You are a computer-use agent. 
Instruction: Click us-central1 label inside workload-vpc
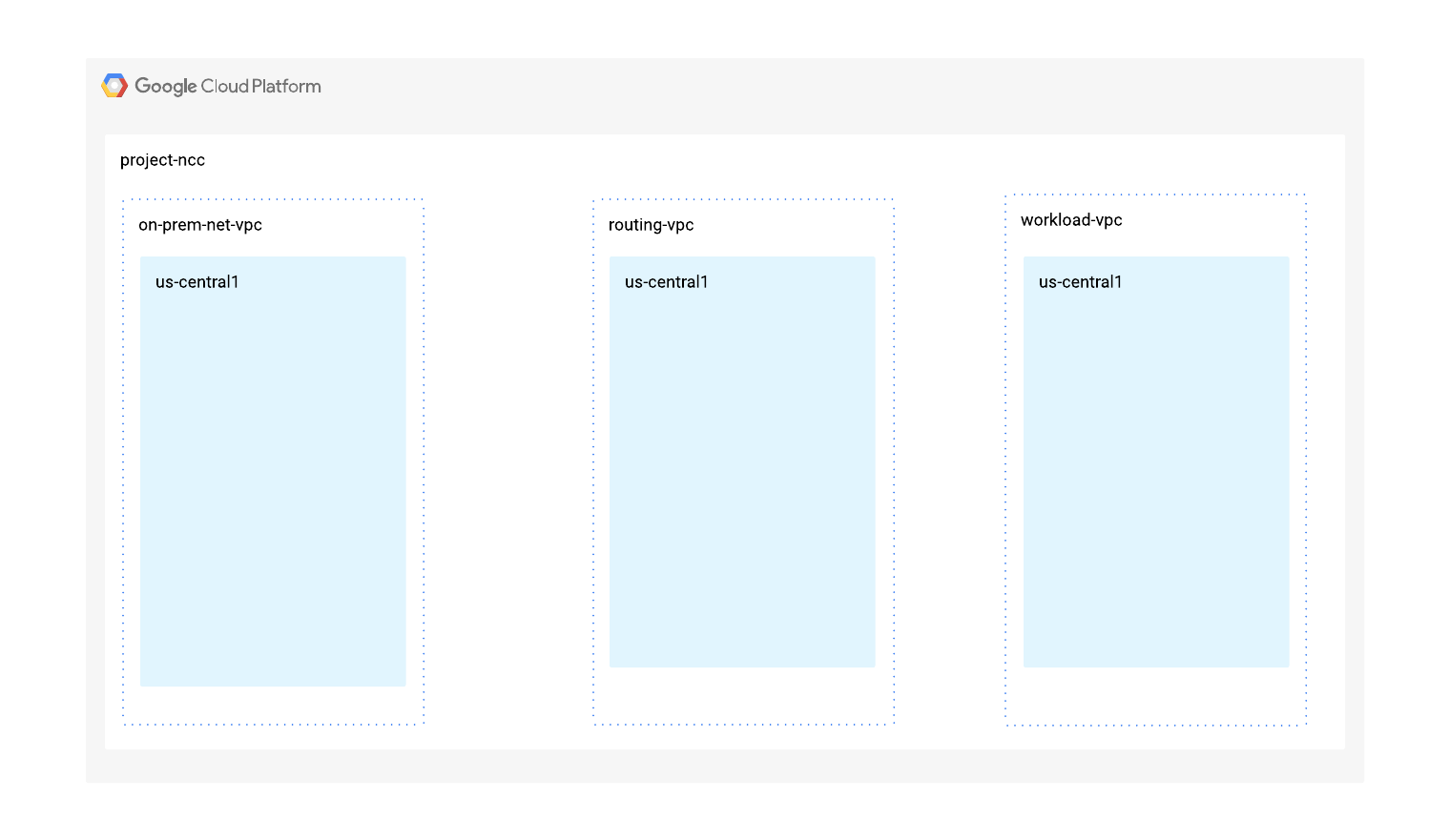tap(1081, 282)
